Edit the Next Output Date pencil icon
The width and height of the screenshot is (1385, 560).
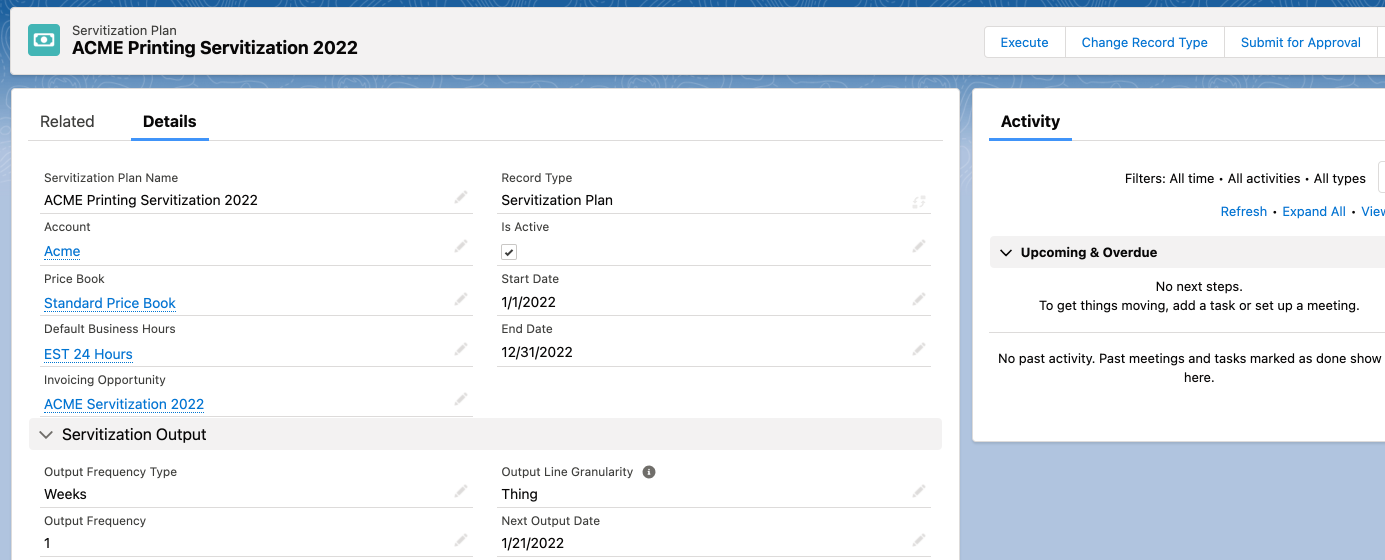tap(919, 540)
